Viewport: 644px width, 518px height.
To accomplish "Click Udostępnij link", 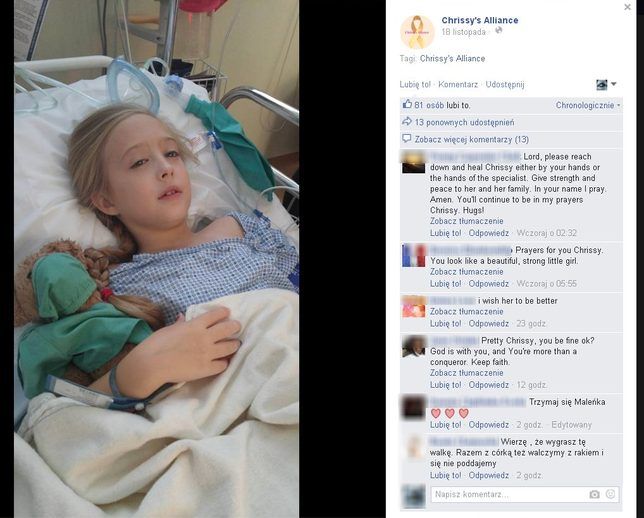I will [505, 85].
